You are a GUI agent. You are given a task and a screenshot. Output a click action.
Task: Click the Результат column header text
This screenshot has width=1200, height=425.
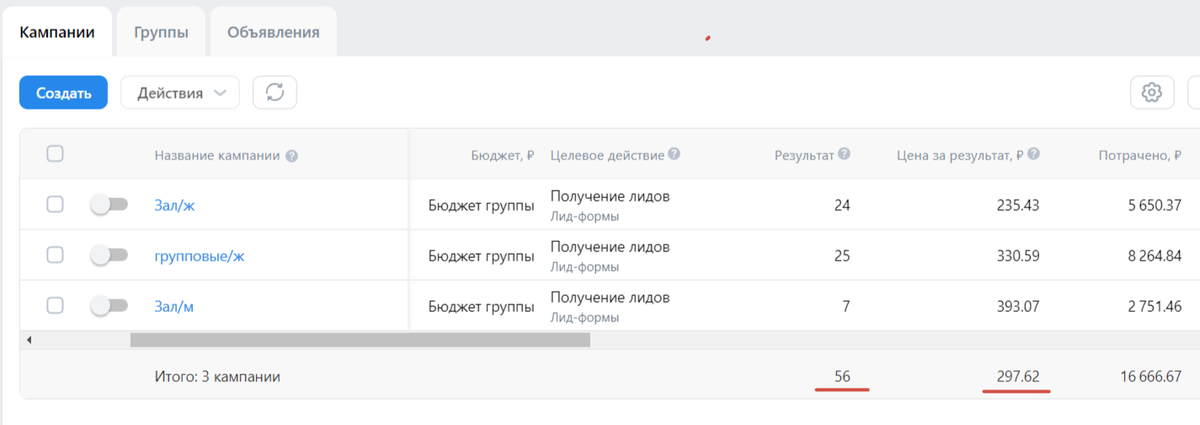[804, 155]
